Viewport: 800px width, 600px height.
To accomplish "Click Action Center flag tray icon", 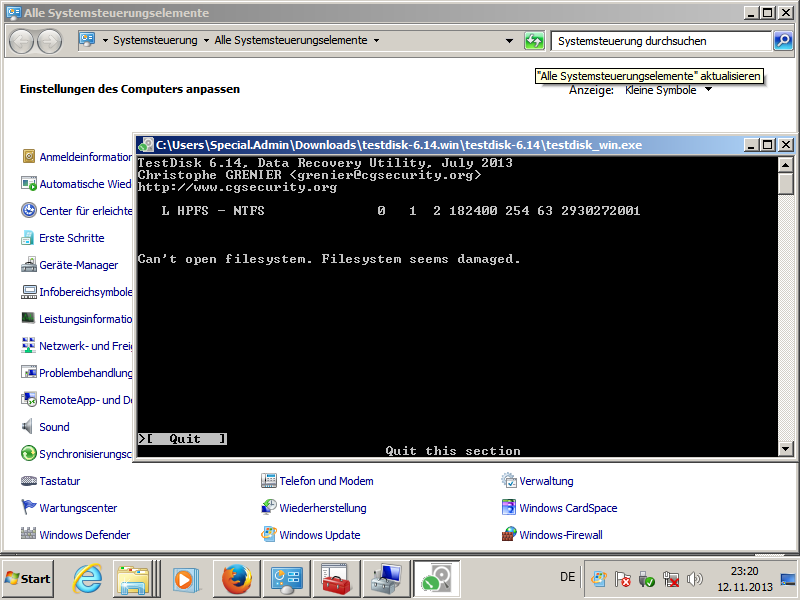I will (x=622, y=579).
